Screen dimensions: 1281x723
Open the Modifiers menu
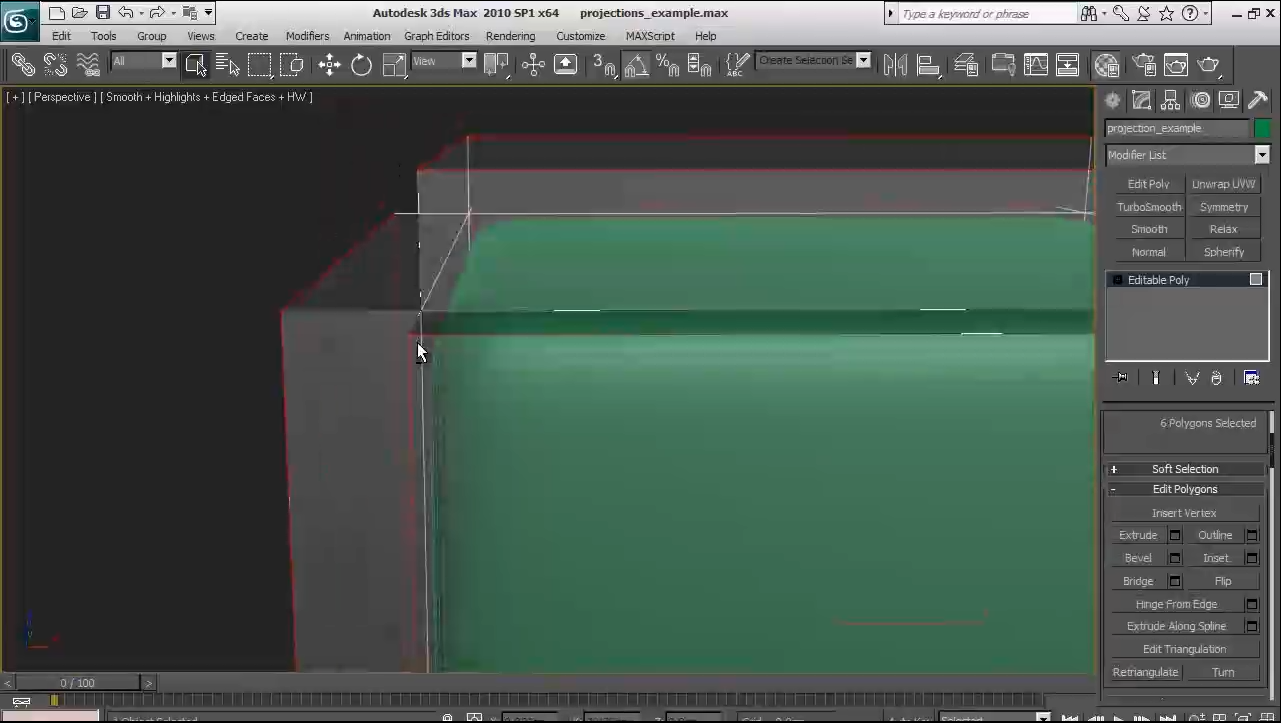307,36
